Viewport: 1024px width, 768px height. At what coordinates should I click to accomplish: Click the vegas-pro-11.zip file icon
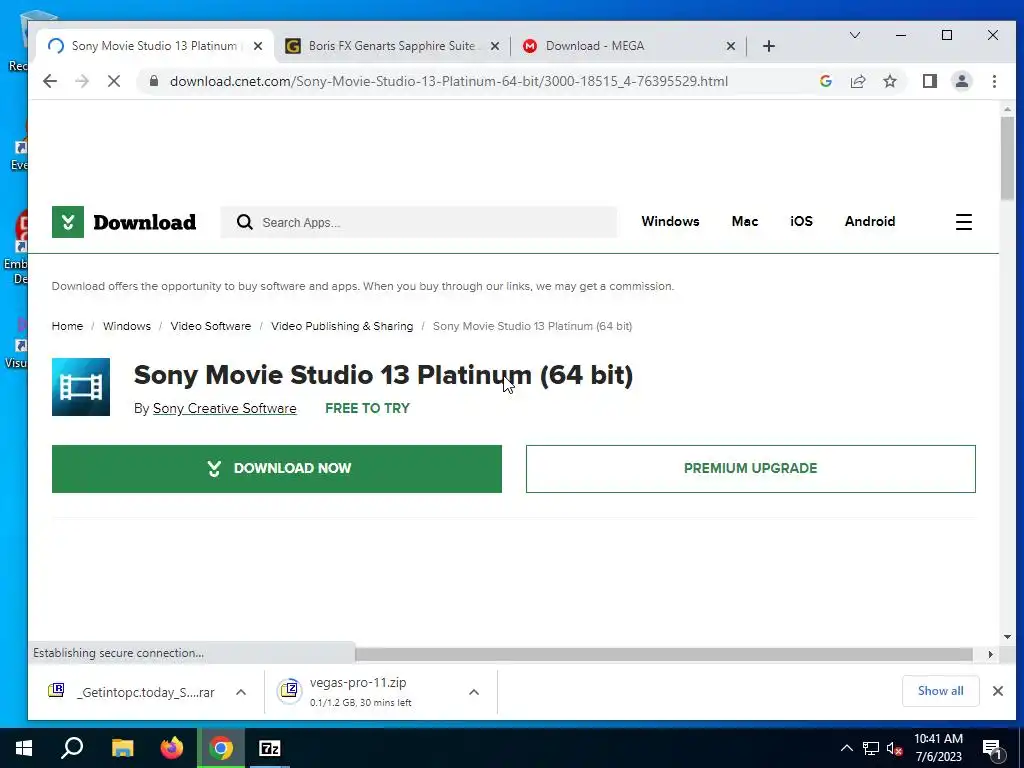click(289, 691)
